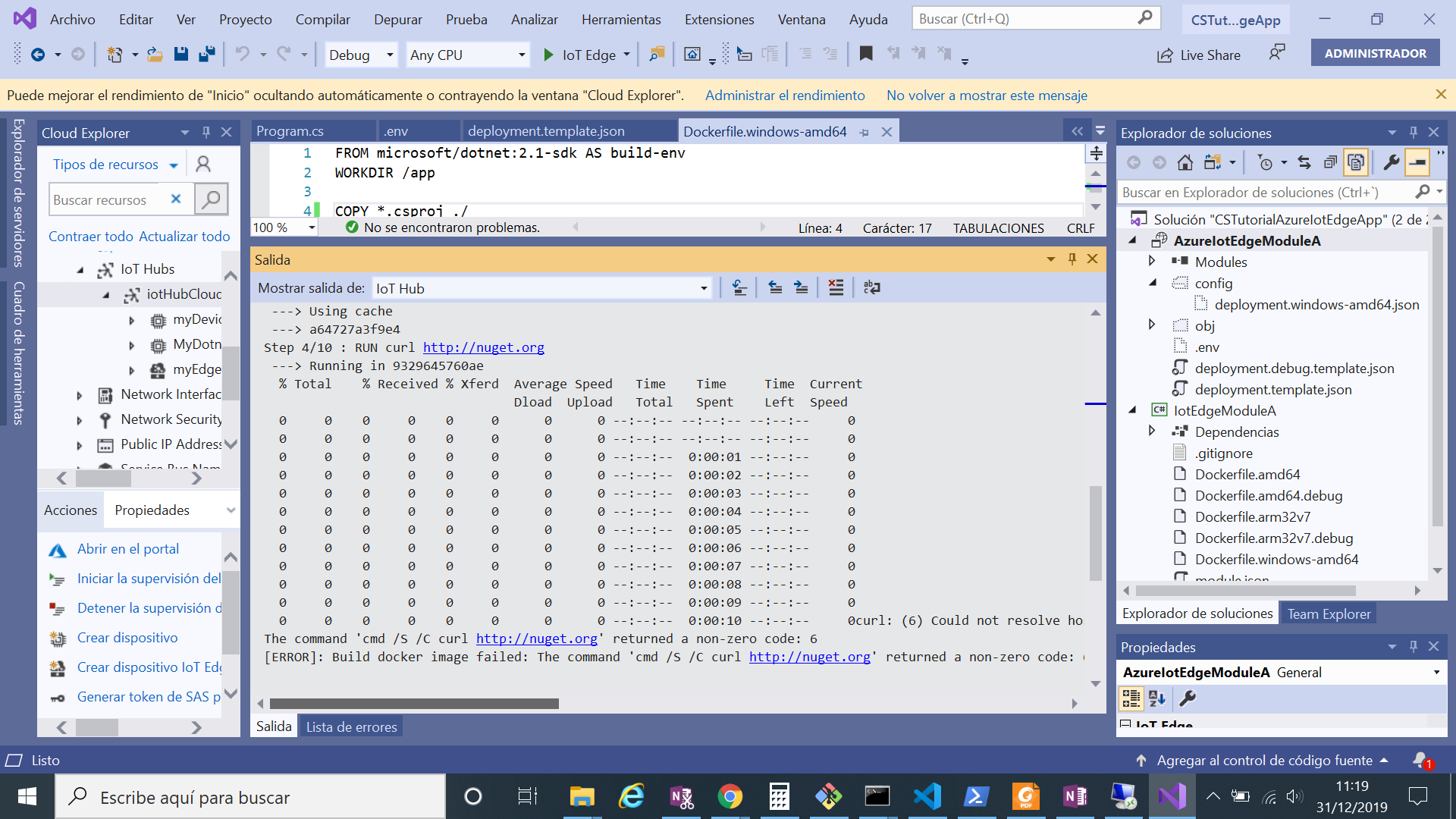Switch to the Lista de errores tab

pyautogui.click(x=351, y=726)
